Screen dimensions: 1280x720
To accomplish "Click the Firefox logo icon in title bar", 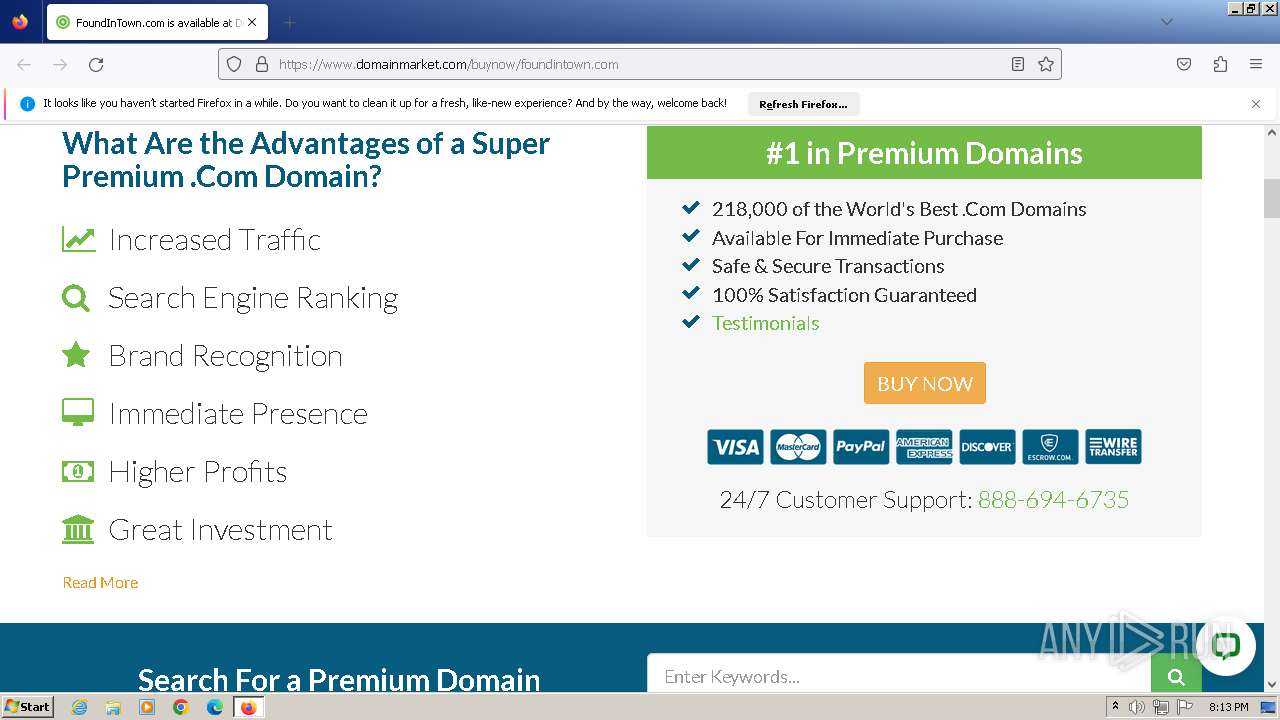I will click(x=20, y=21).
